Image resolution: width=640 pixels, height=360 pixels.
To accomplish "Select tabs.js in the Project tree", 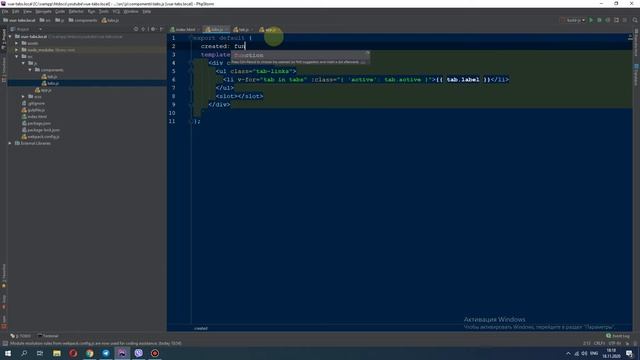I will 50,83.
